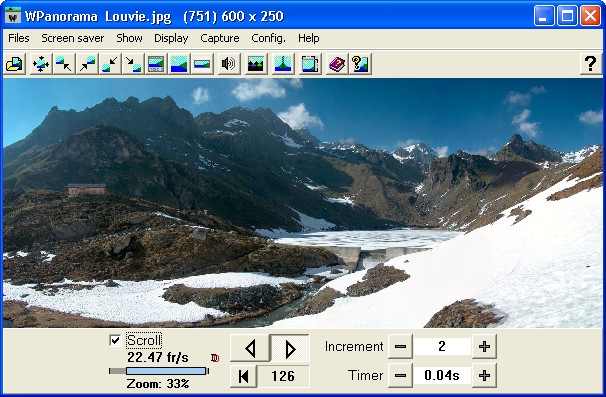Viewport: 606px width, 397px height.
Task: Open a panorama file via folder icon
Action: pos(15,64)
